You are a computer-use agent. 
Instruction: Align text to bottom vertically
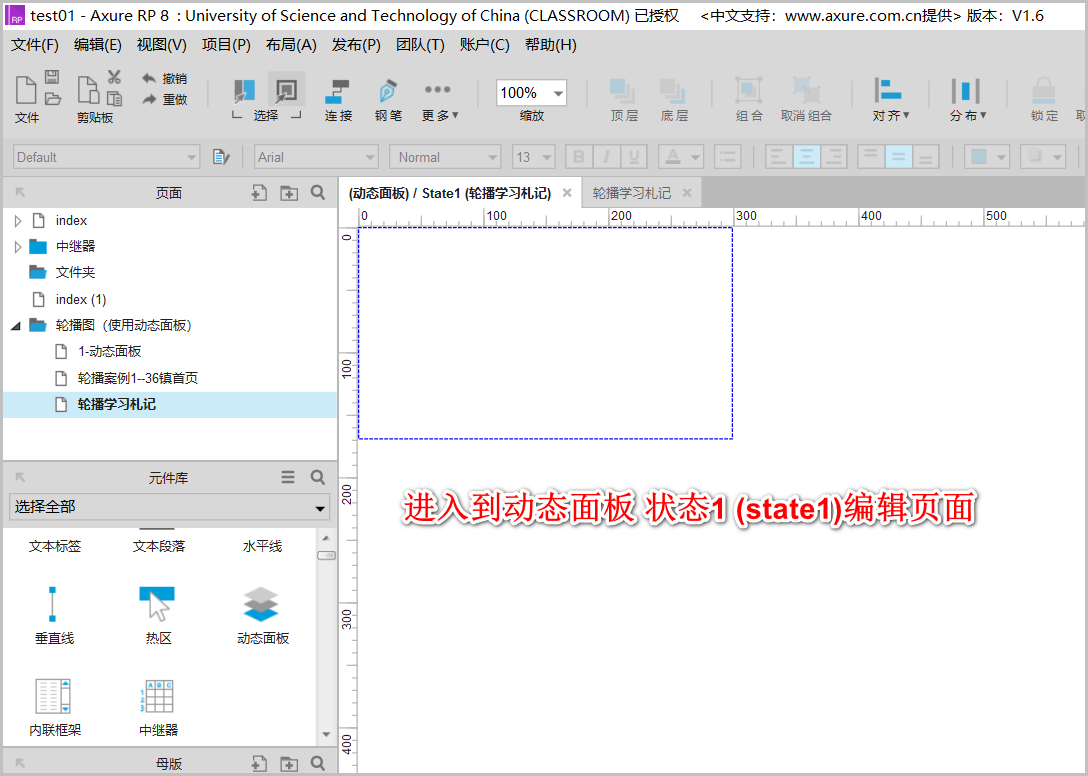pos(926,157)
